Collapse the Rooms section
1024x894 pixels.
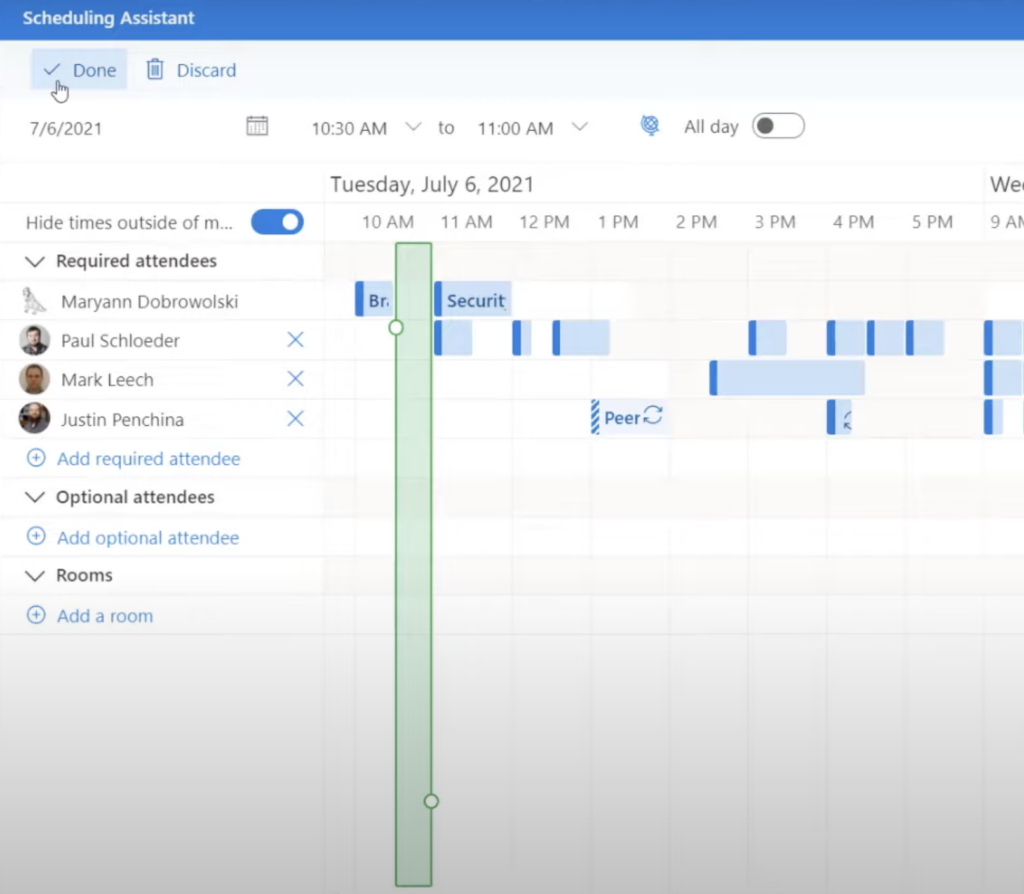pos(35,576)
